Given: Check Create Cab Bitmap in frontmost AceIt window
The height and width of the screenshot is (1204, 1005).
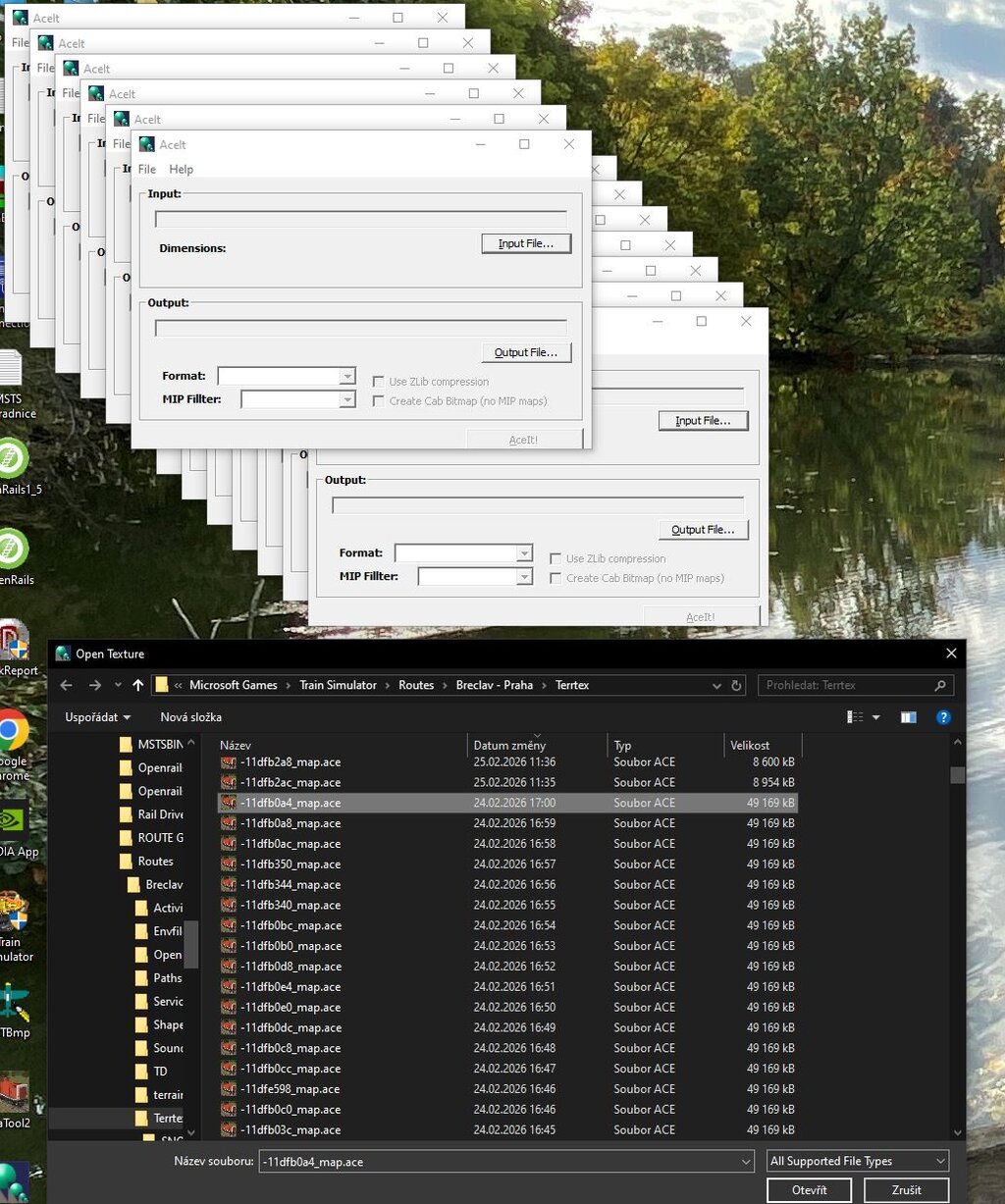Looking at the screenshot, I should coord(379,401).
